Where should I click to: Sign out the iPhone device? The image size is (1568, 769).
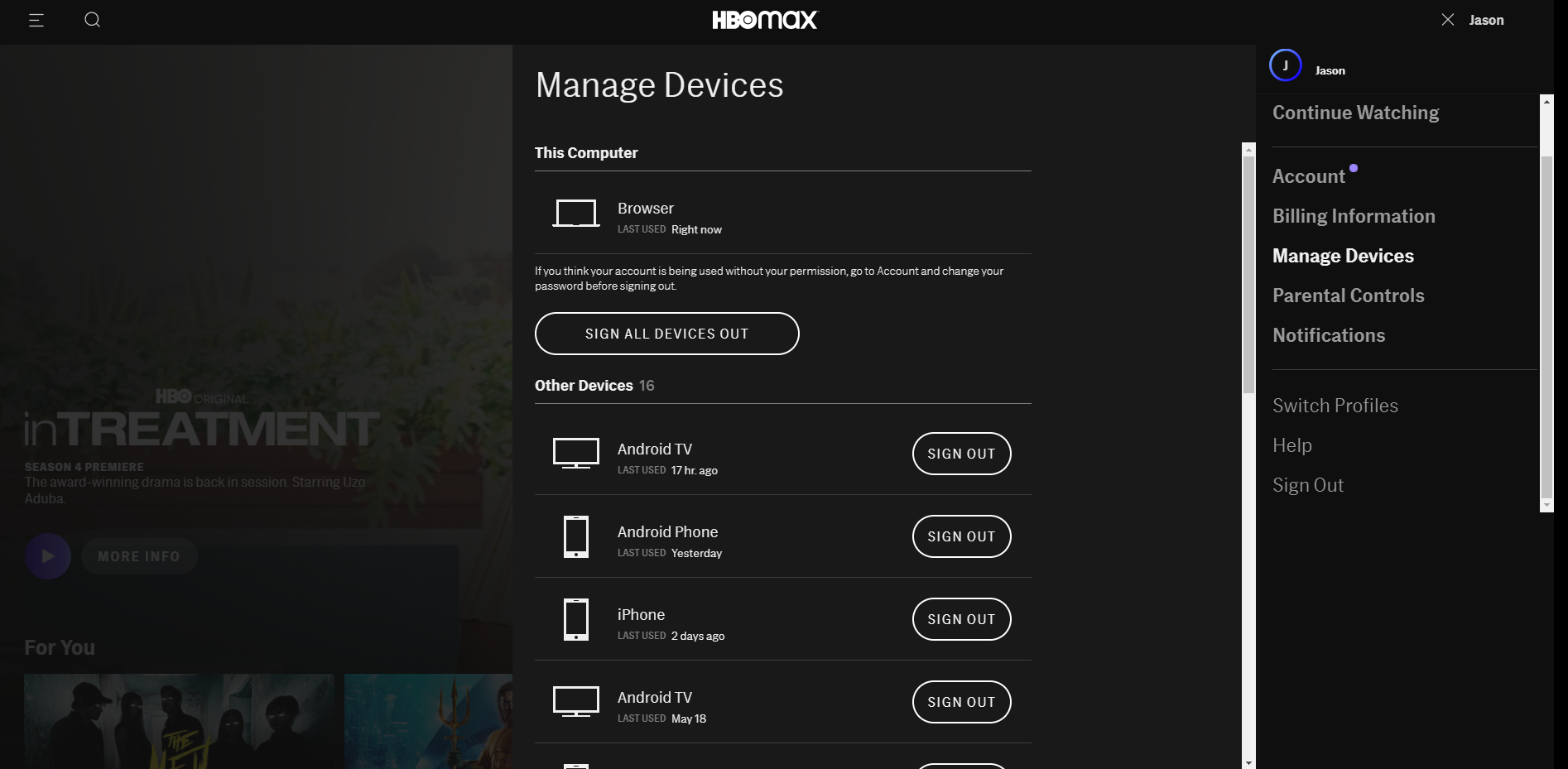pos(962,619)
